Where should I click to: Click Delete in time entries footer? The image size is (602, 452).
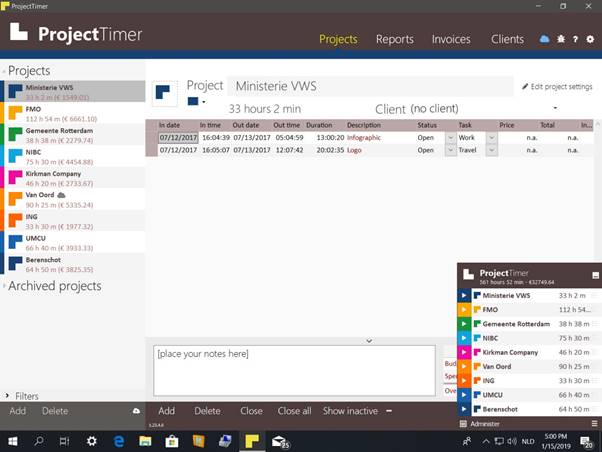[207, 411]
